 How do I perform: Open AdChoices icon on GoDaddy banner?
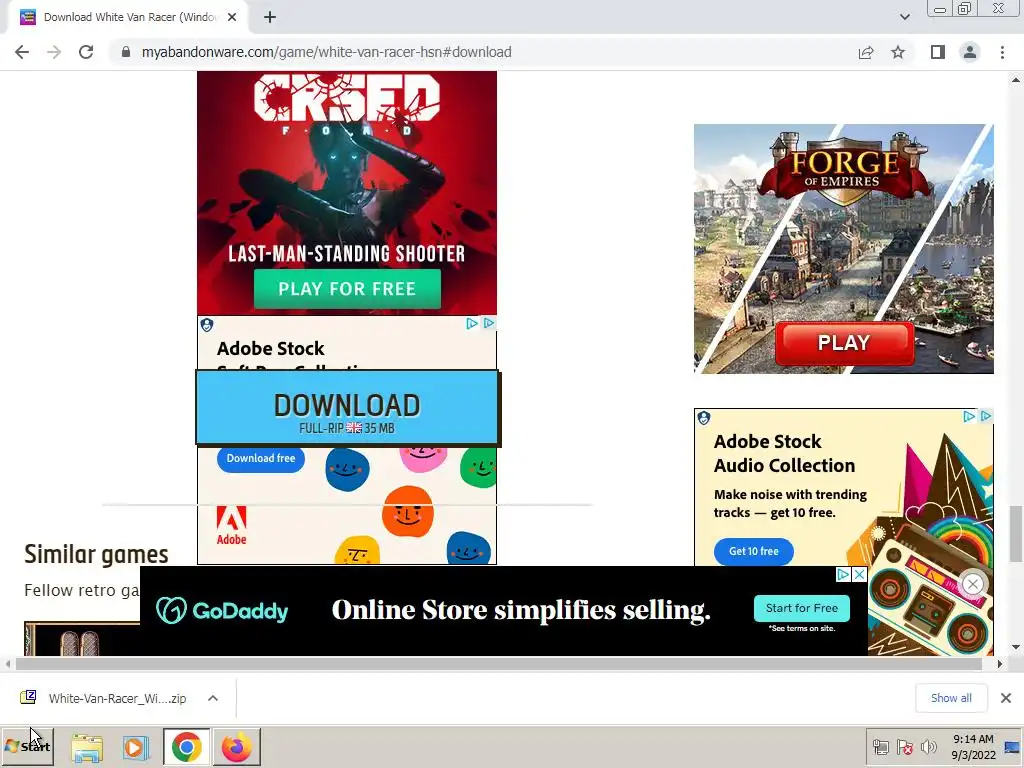844,574
